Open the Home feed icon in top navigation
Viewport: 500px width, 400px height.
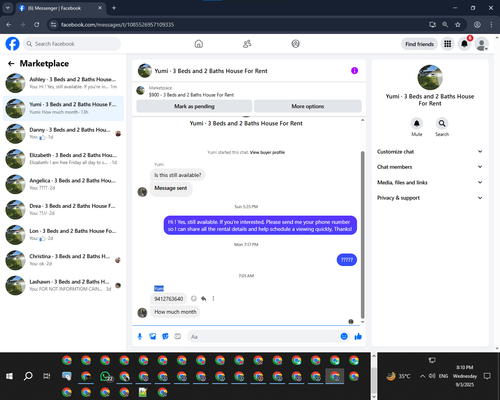pyautogui.click(x=199, y=44)
